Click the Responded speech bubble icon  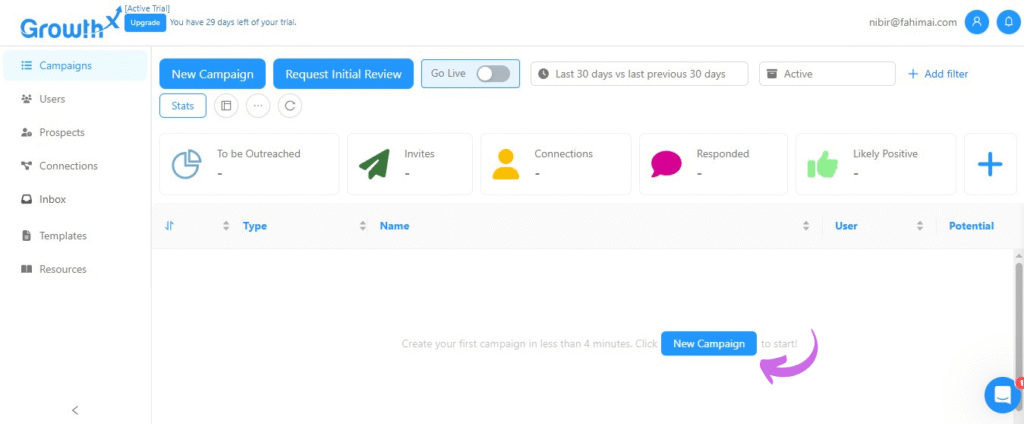point(666,165)
